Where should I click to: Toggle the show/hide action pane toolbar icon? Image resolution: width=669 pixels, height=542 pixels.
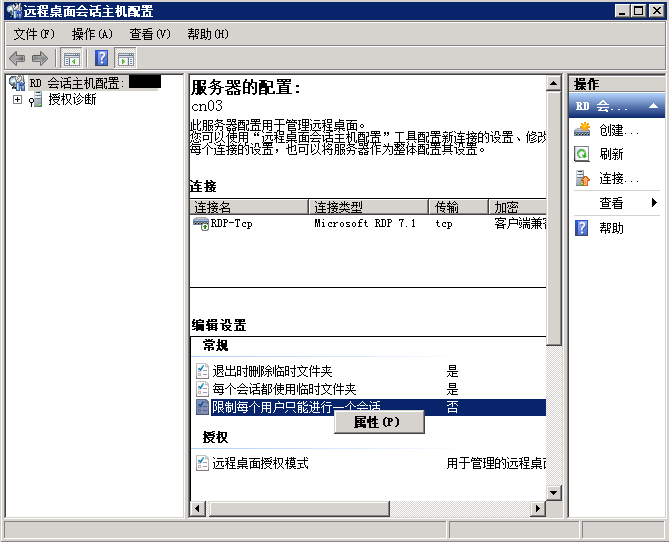pyautogui.click(x=126, y=58)
